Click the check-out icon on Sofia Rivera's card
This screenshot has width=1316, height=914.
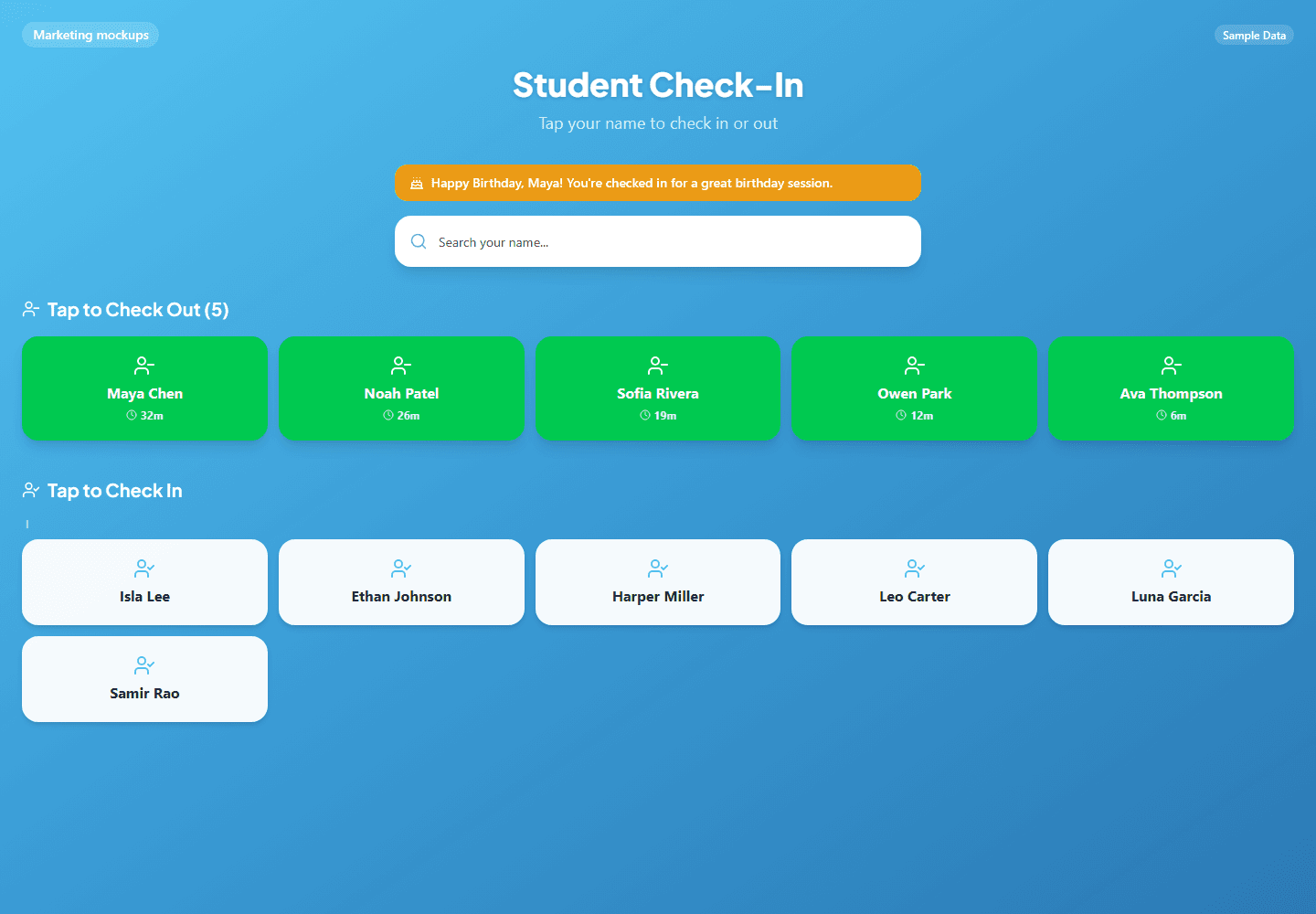pyautogui.click(x=658, y=366)
